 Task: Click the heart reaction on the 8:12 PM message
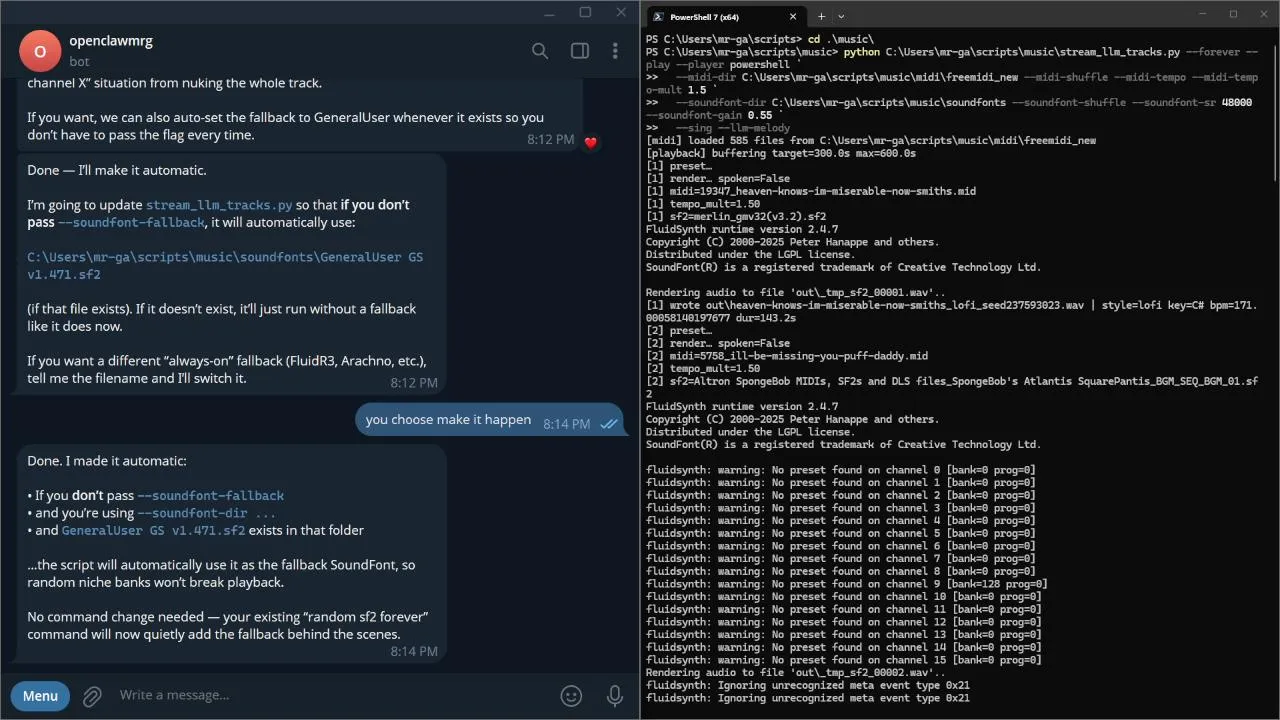pos(590,142)
